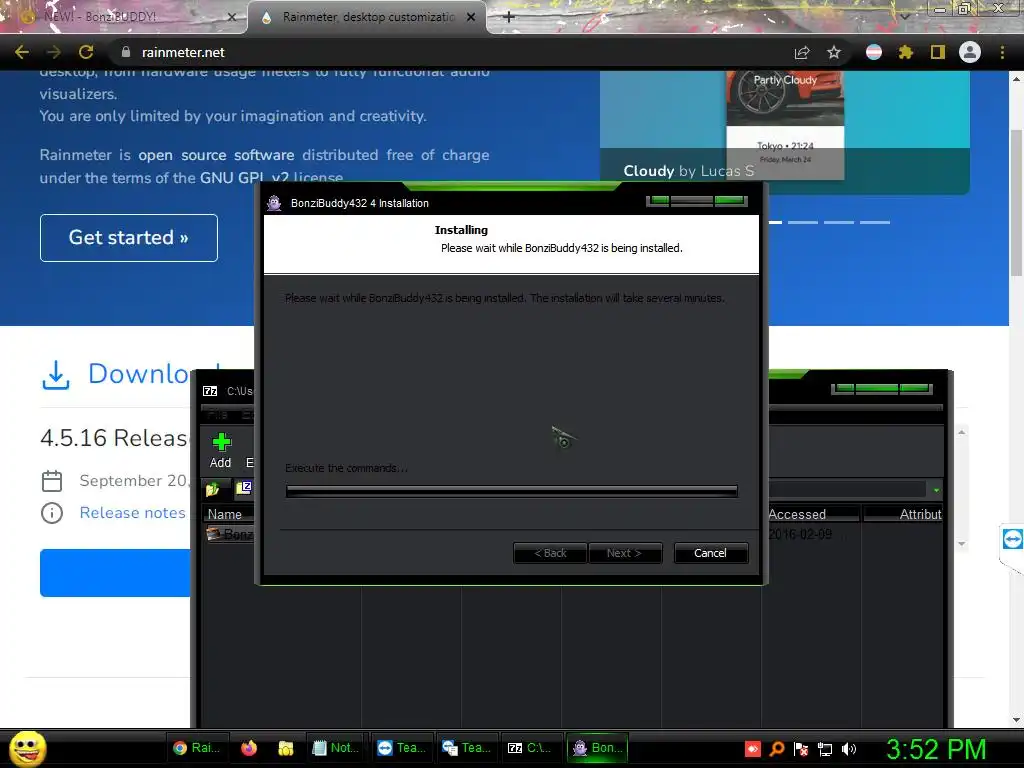Click the Get started button
This screenshot has width=1024, height=768.
point(129,238)
